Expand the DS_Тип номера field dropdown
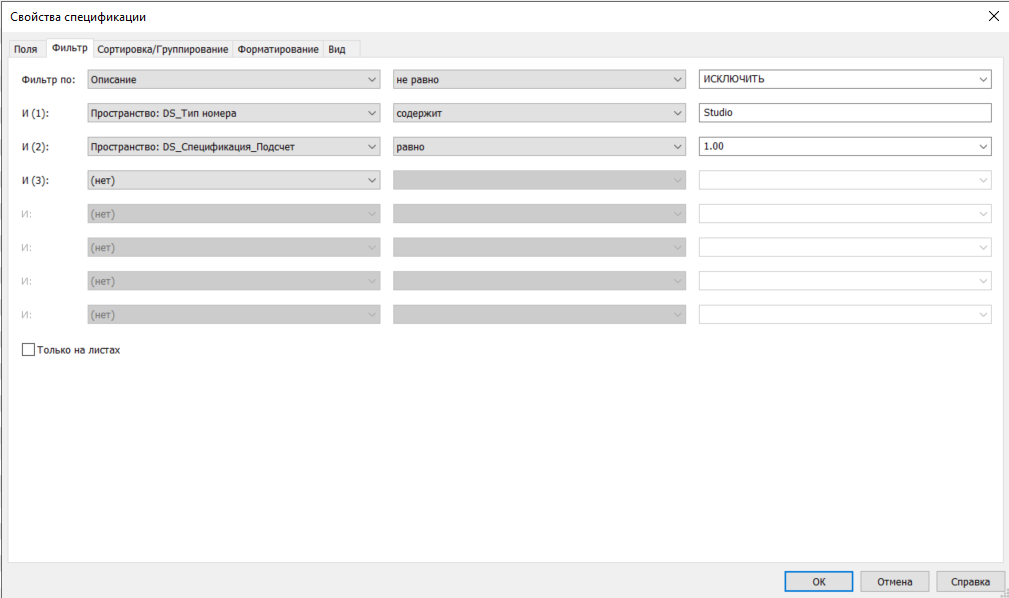The image size is (1009, 598). (234, 113)
